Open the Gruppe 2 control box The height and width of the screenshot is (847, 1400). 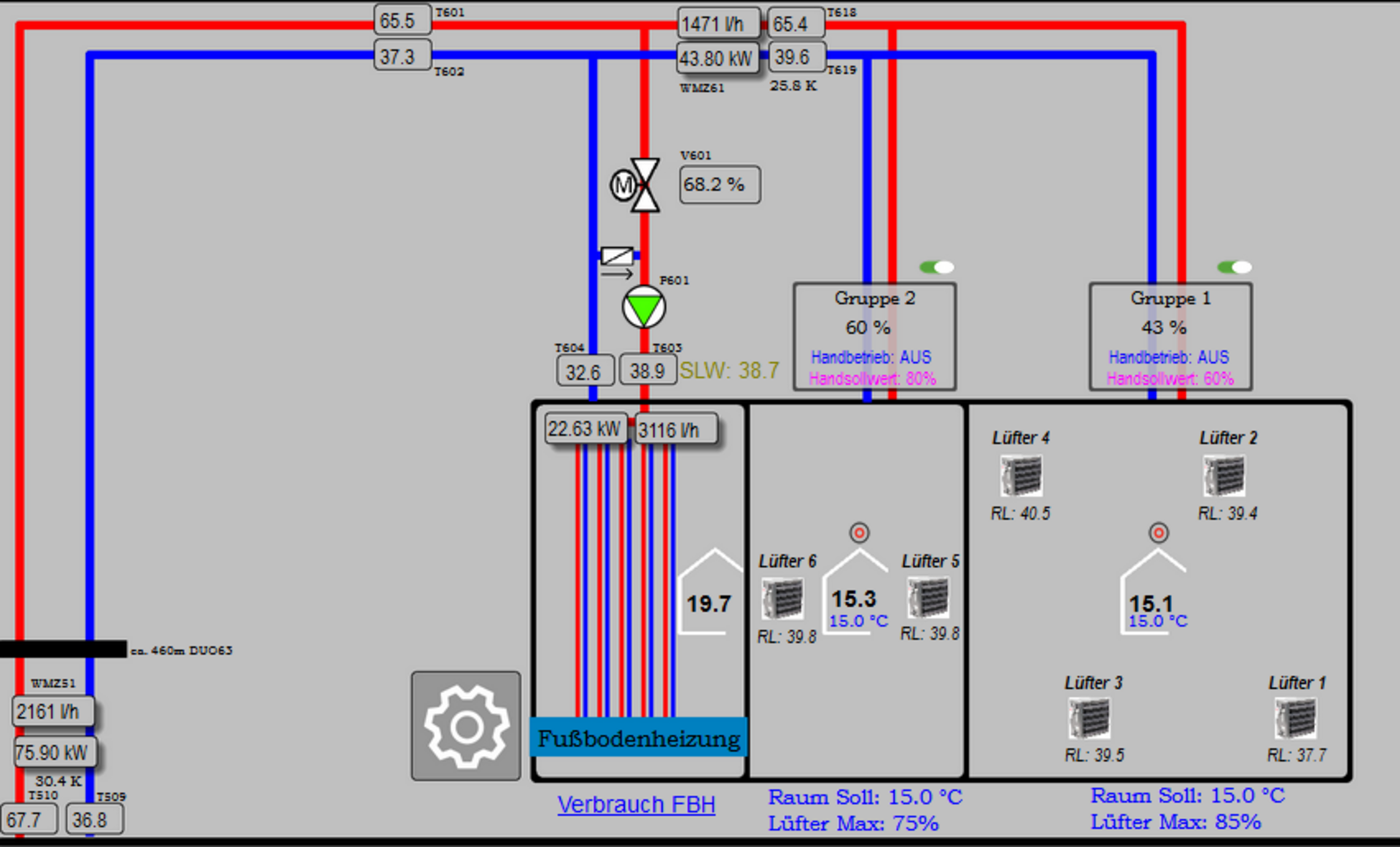click(x=874, y=337)
